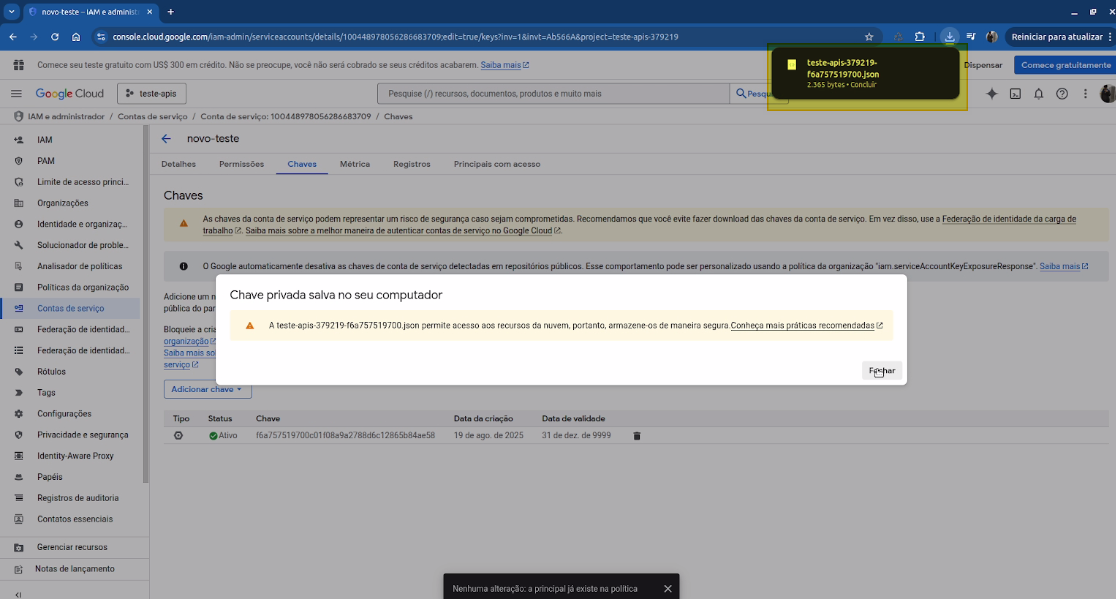The width and height of the screenshot is (1116, 599).
Task: Select the Chaves tab
Action: pos(302,164)
